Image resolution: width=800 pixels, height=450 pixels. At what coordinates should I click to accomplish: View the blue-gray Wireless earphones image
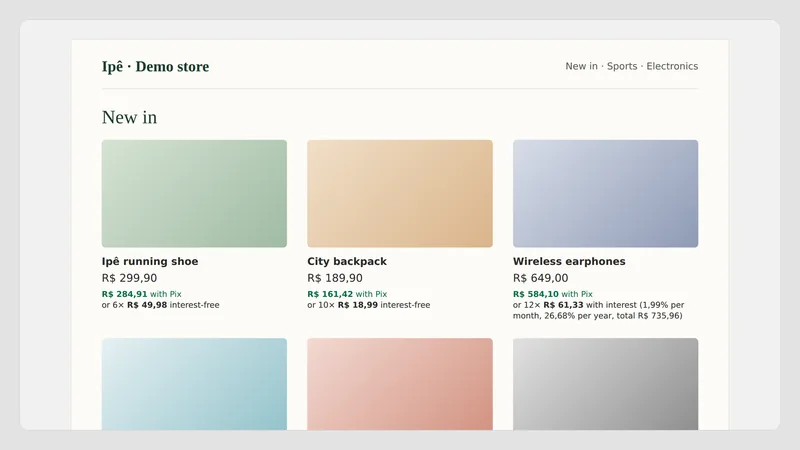tap(605, 193)
